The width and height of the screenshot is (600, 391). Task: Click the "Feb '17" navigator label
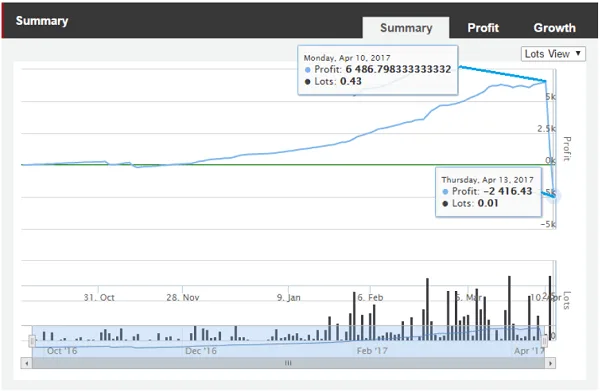372,351
